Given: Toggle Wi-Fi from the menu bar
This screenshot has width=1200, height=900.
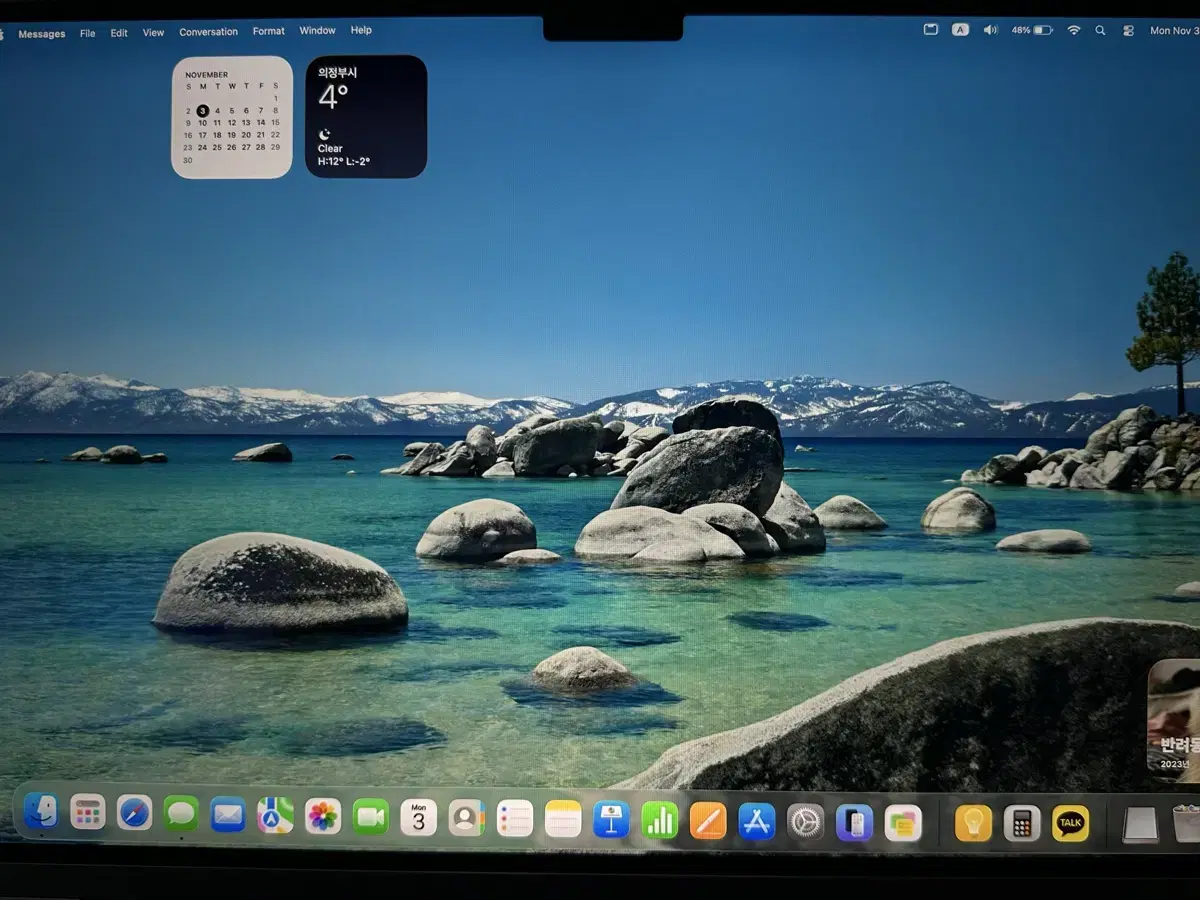Looking at the screenshot, I should (x=1073, y=30).
